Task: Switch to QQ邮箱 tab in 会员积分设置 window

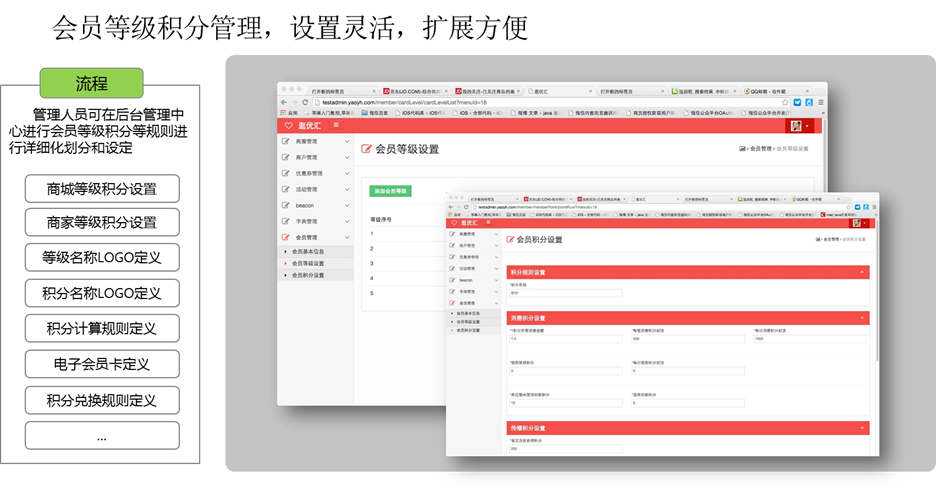Action: [815, 199]
